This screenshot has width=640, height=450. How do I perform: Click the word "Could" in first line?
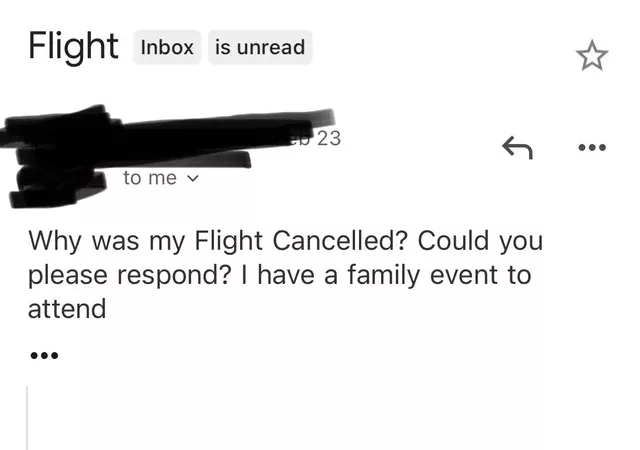point(453,241)
